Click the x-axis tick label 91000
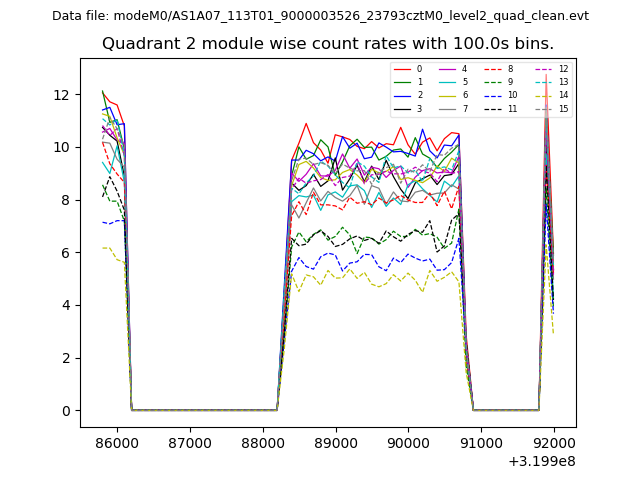 coord(481,442)
